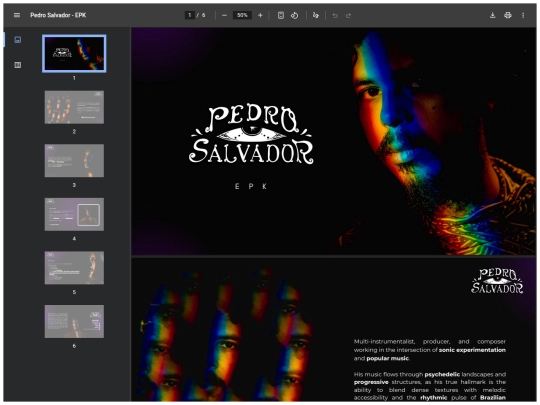The width and height of the screenshot is (540, 405).
Task: Print the document
Action: pos(508,15)
